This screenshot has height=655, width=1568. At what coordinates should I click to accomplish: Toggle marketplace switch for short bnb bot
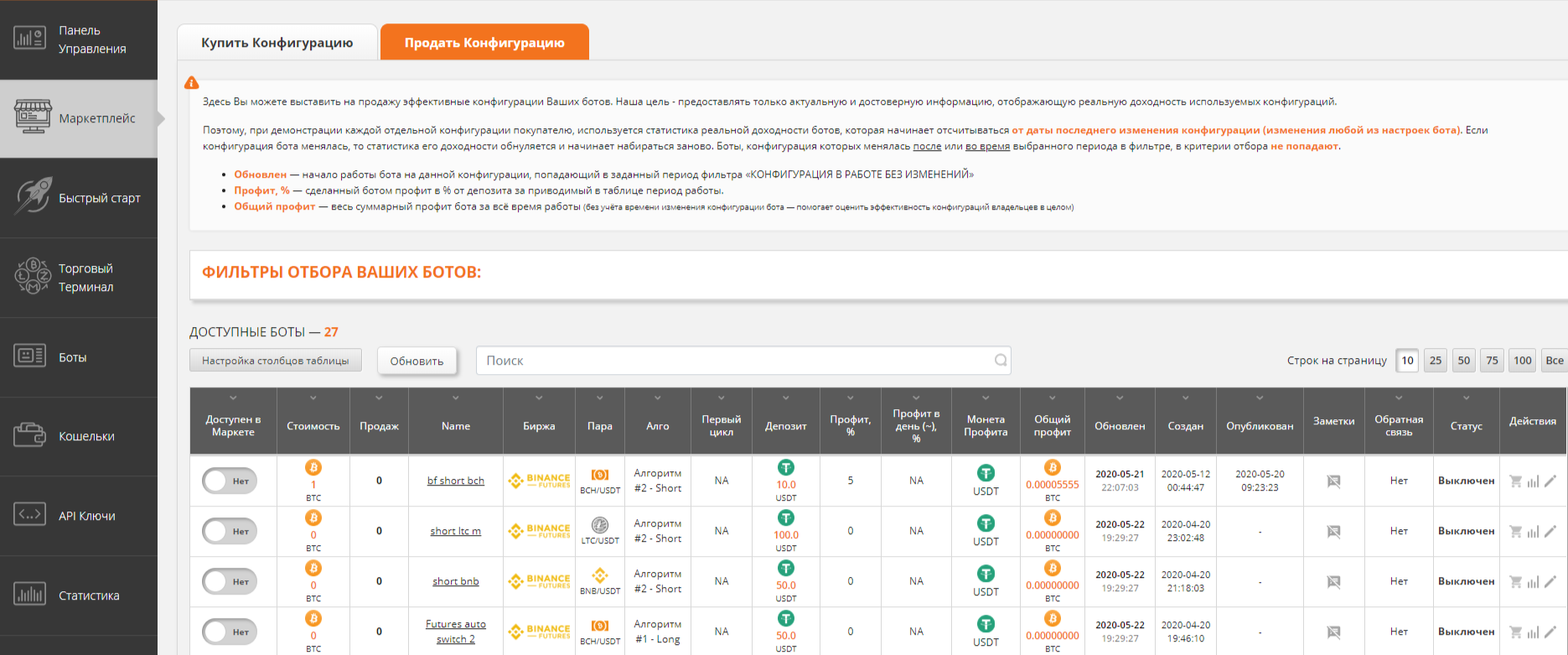pyautogui.click(x=229, y=582)
